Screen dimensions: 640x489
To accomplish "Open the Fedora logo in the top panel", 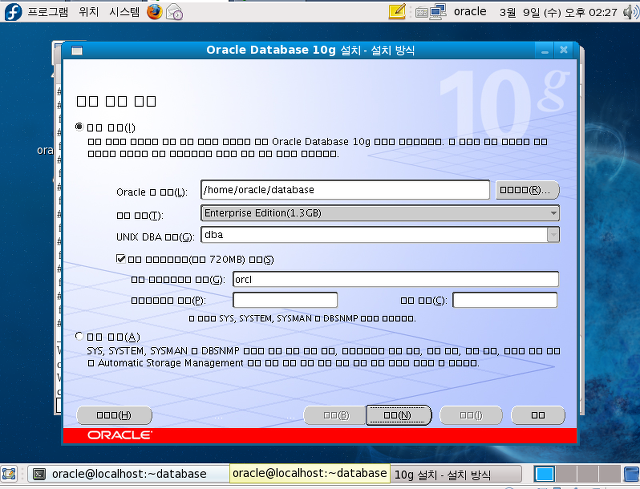I will (x=13, y=11).
